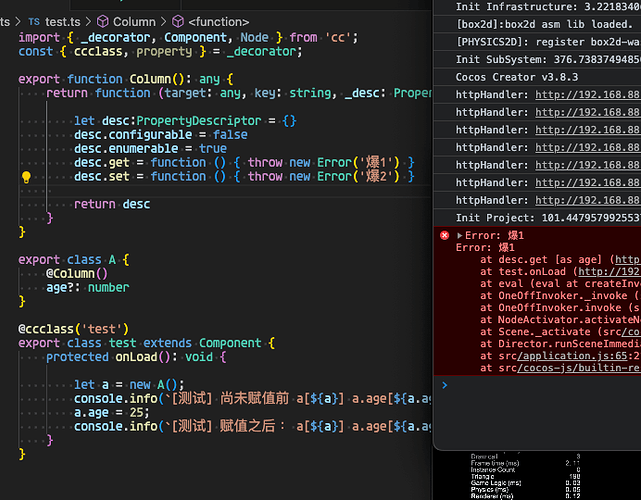This screenshot has height=500, width=641.
Task: Click 'a.age = 25;' code line
Action: point(112,413)
